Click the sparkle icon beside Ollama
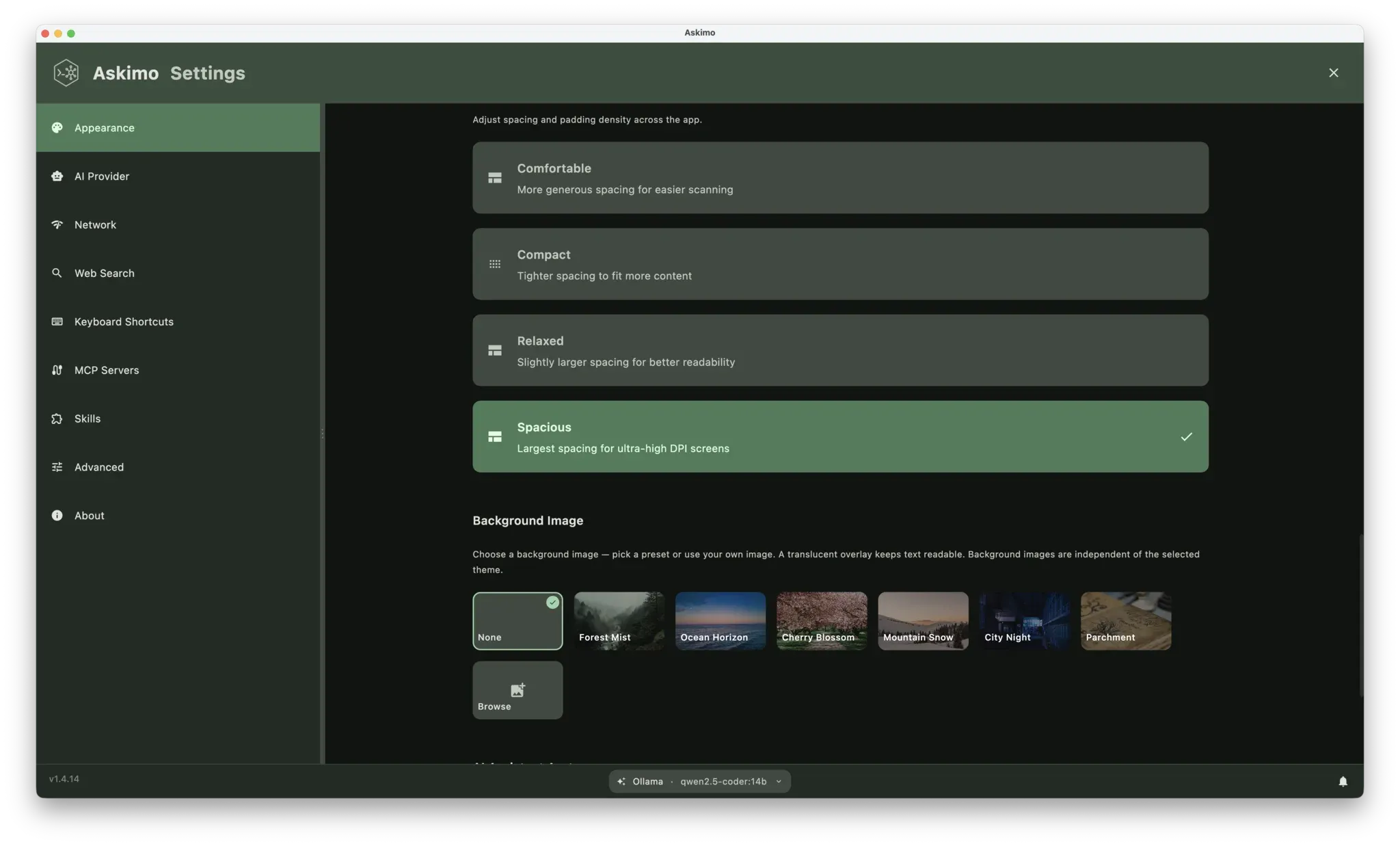The image size is (1400, 846). tap(621, 781)
